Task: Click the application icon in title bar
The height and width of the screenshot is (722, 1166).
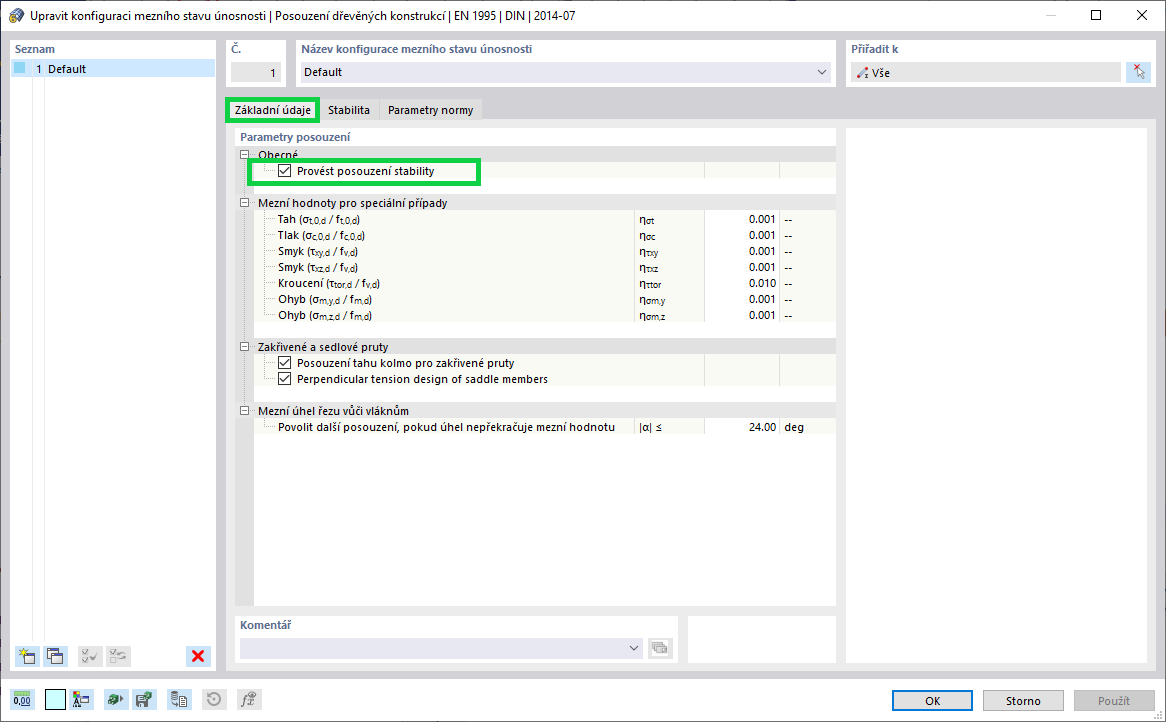Action: 16,15
